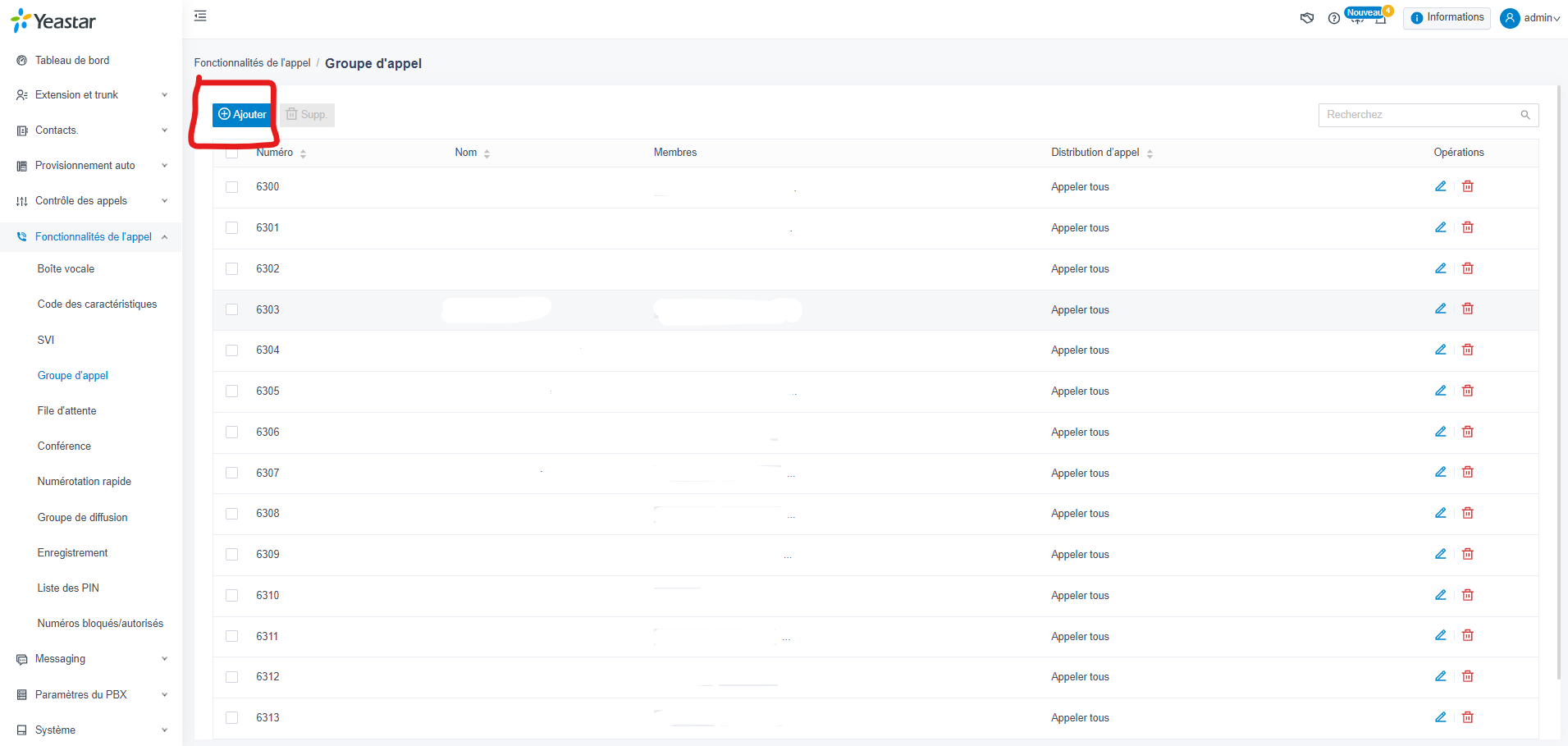
Task: Click the vertical page scrollbar
Action: (1559, 382)
